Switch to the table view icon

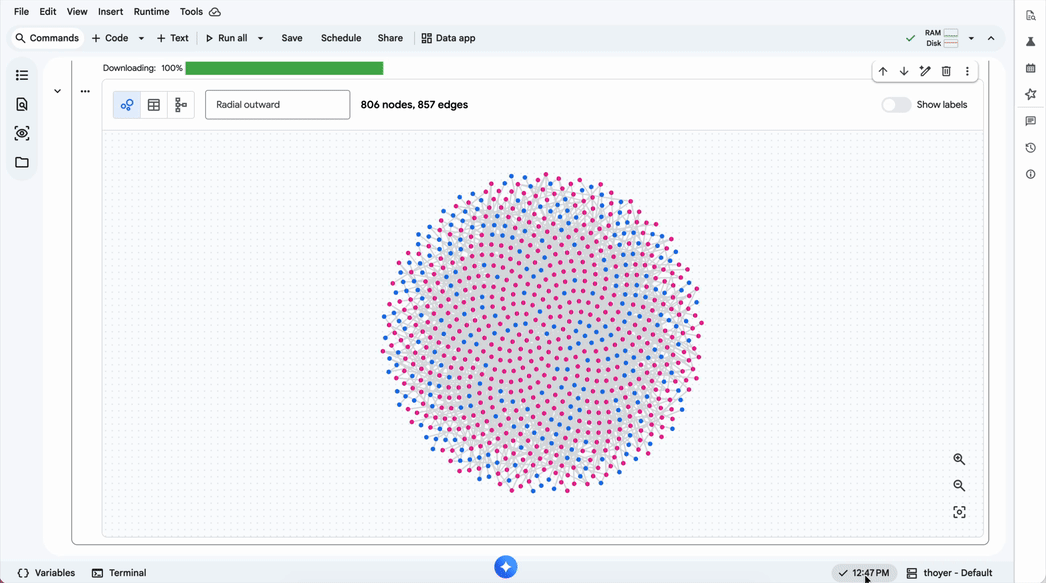click(154, 105)
